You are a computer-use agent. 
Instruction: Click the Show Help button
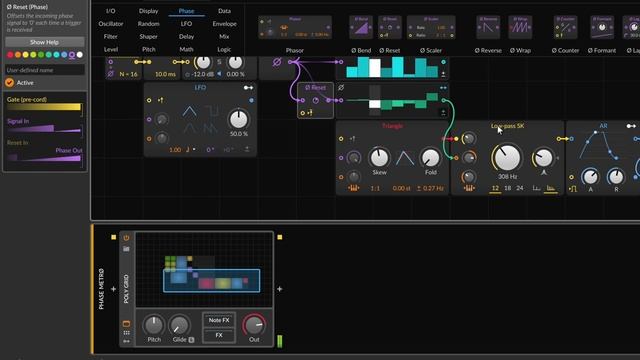(44, 42)
